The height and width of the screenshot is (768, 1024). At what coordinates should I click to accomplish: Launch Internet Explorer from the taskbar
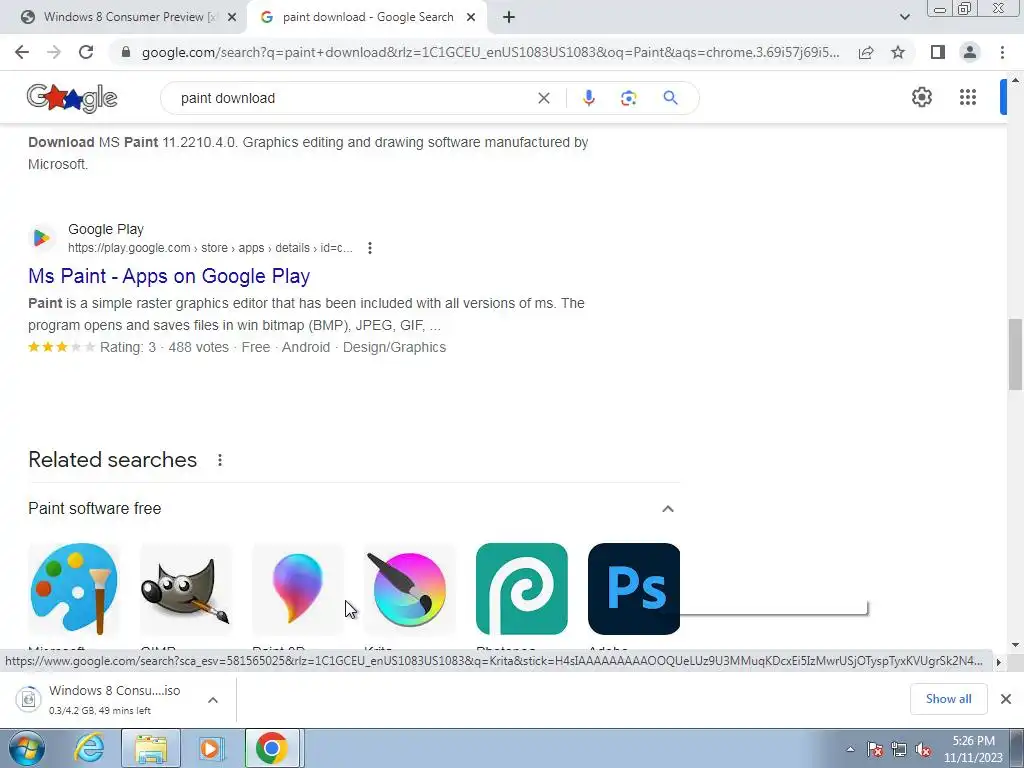pyautogui.click(x=89, y=748)
